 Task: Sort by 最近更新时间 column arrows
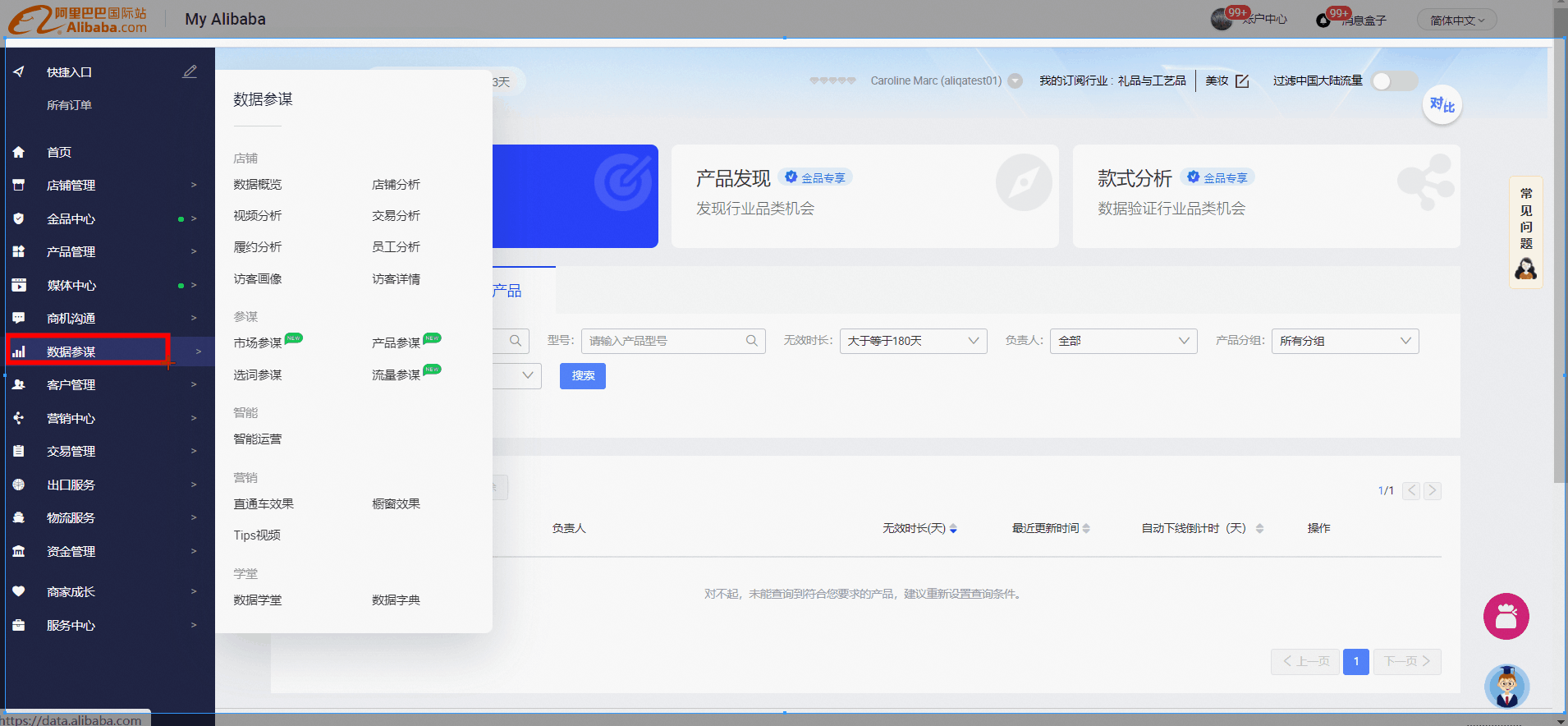[1086, 529]
